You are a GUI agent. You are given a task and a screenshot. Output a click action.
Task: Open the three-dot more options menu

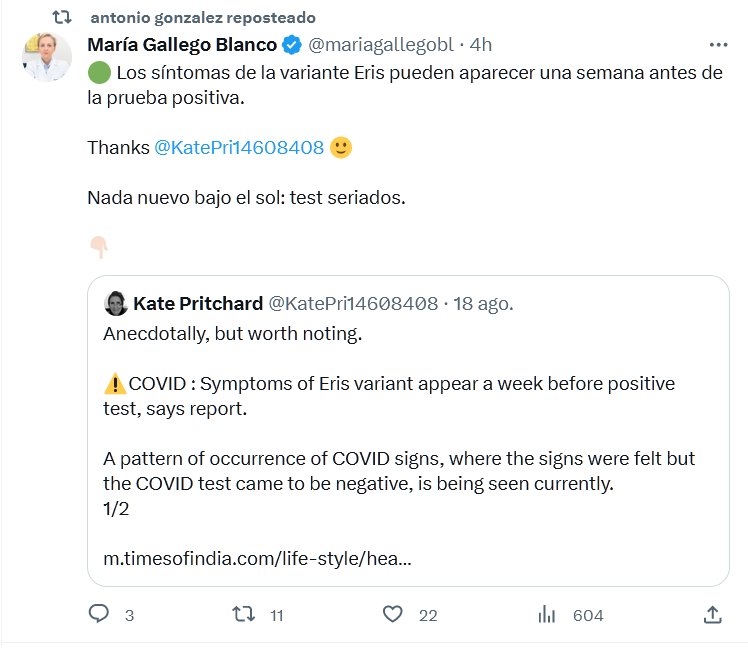coord(718,45)
